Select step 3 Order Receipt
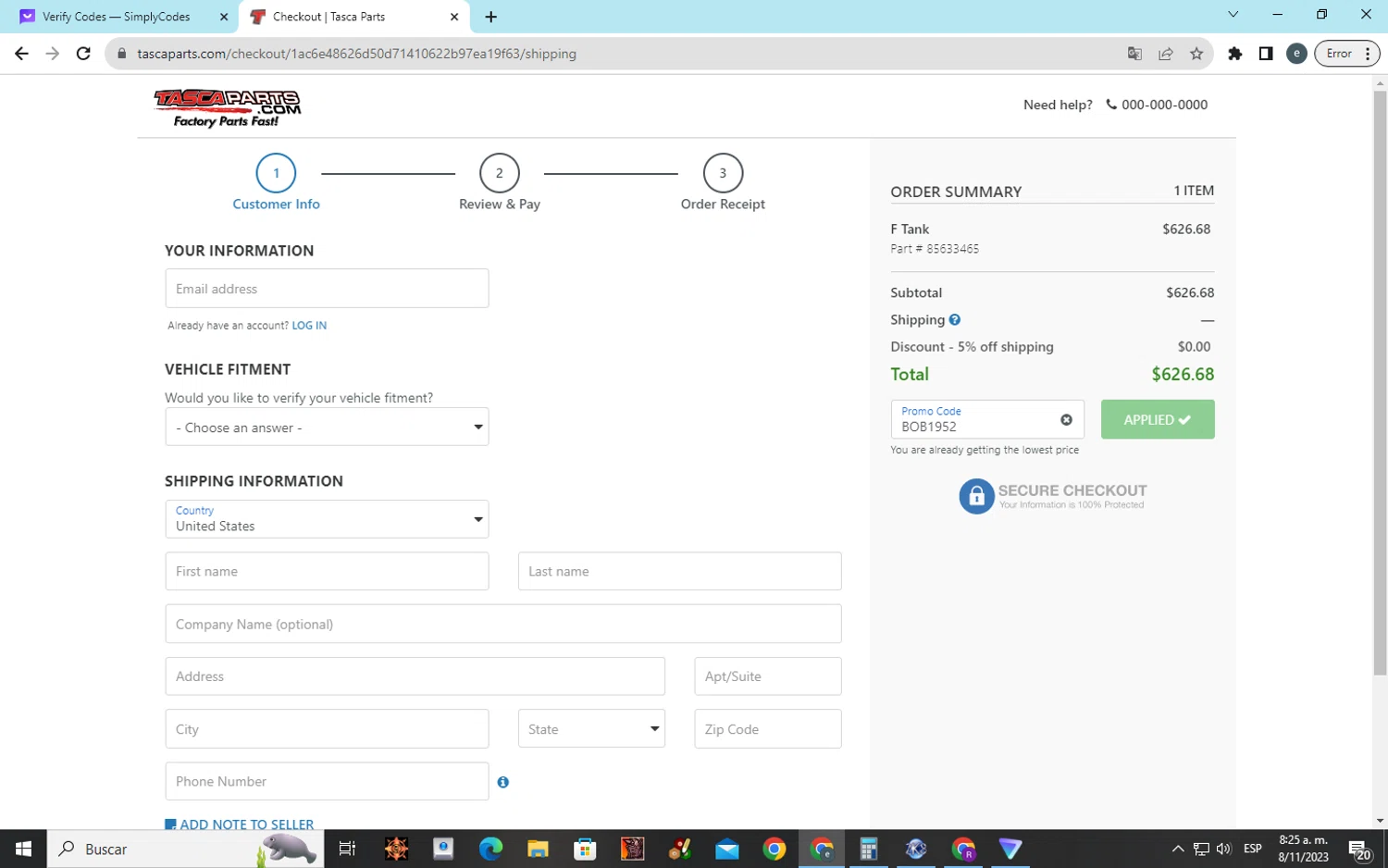This screenshot has width=1388, height=868. click(723, 183)
